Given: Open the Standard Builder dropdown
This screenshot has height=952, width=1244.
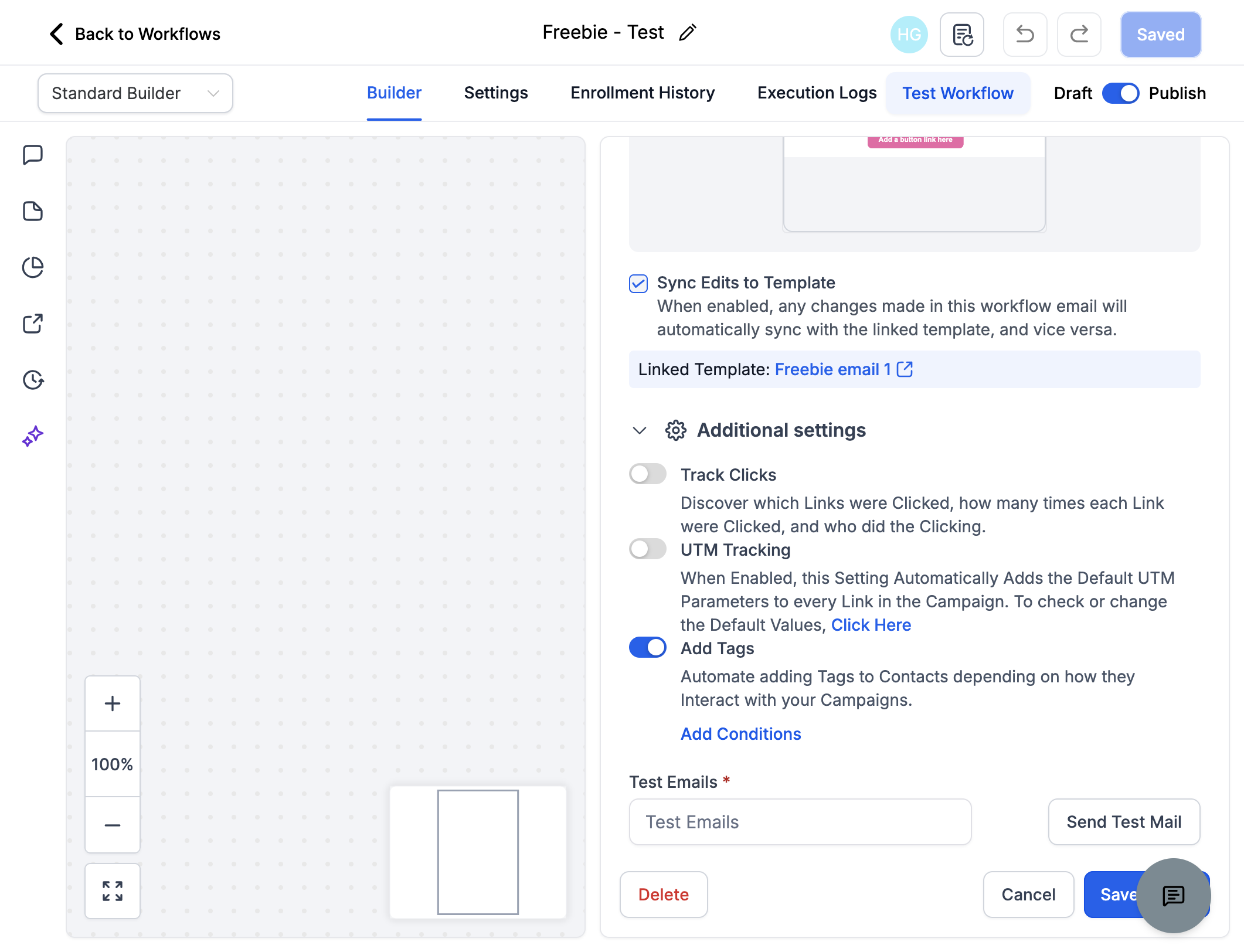Looking at the screenshot, I should point(135,93).
